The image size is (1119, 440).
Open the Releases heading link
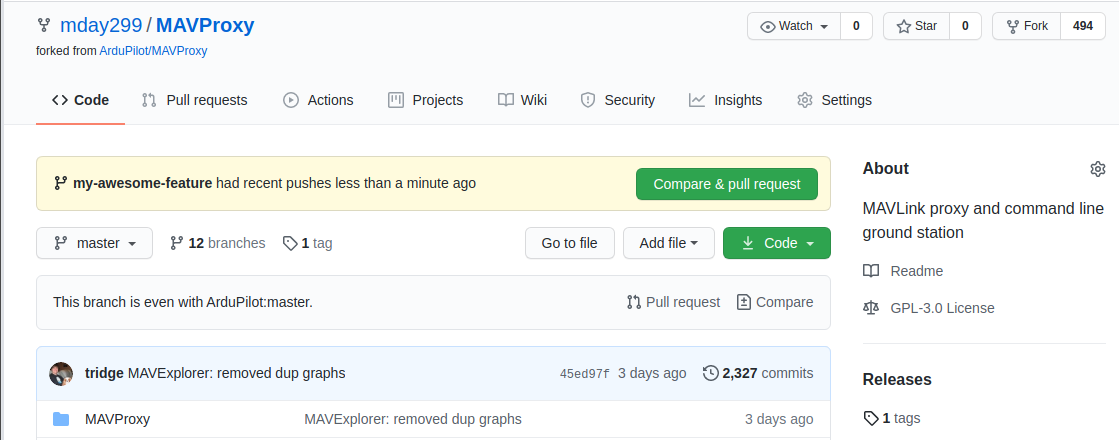tap(897, 379)
